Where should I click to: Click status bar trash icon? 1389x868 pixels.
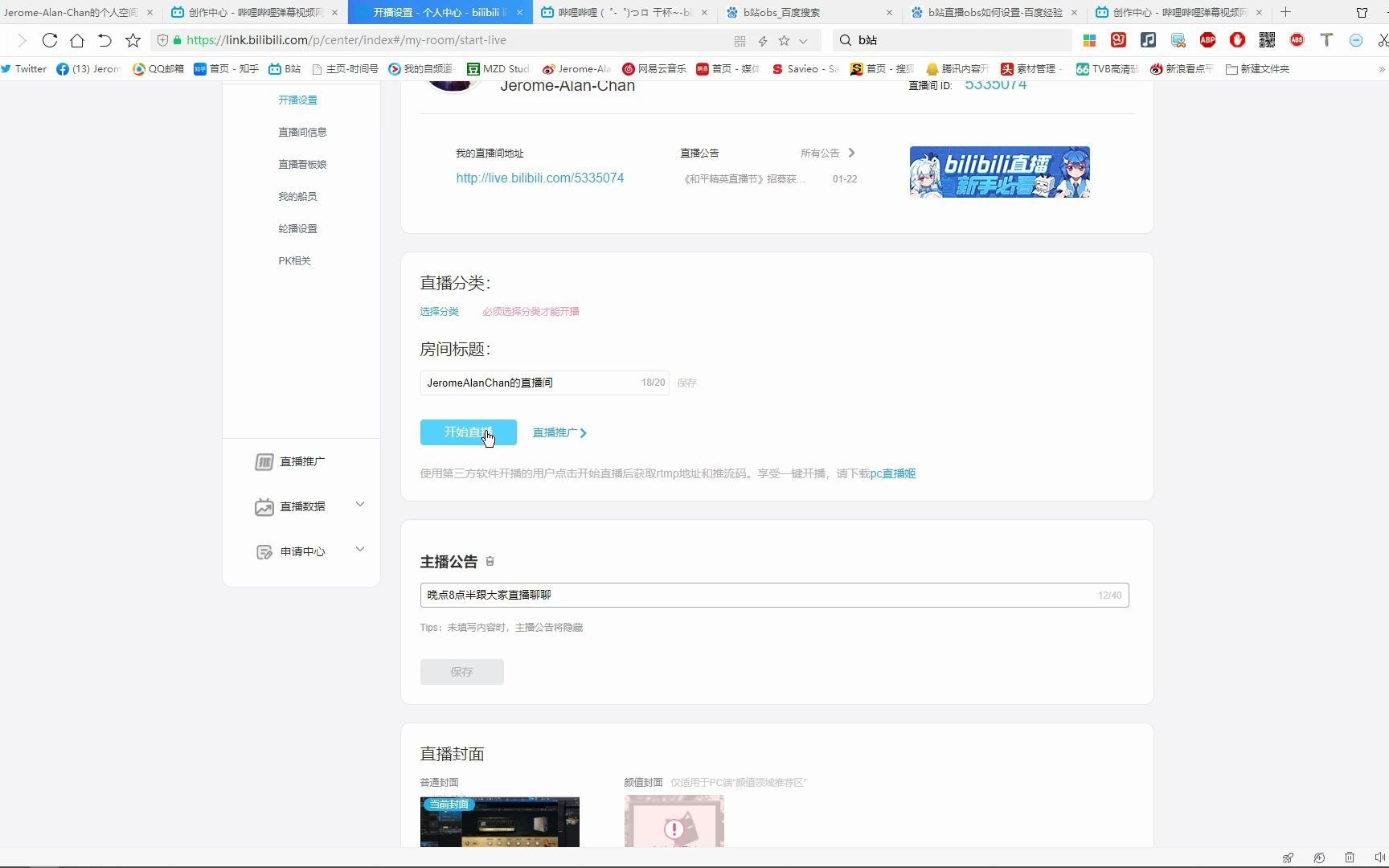(x=1350, y=858)
